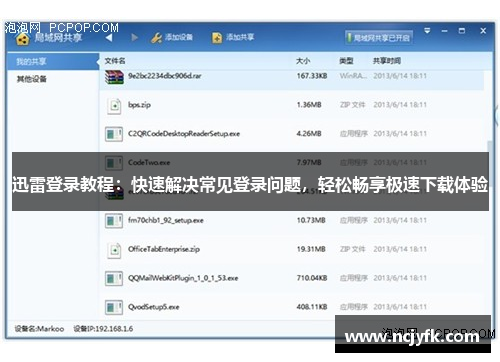The height and width of the screenshot is (362, 500).
Task: Minimize the 局域网共享 window
Action: 444,31
